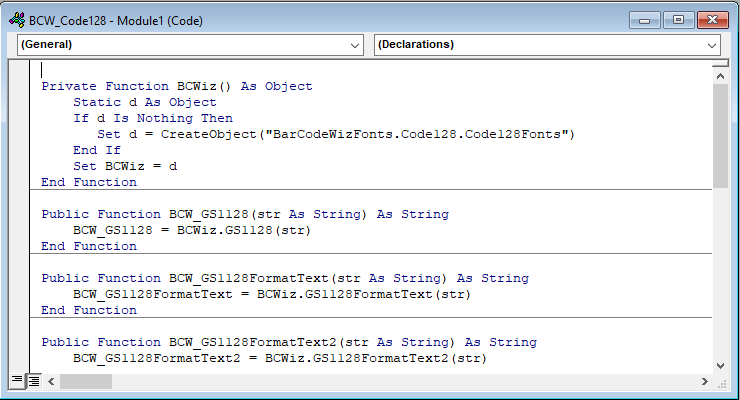Open the (General) object dropdown
Viewport: 740px width, 400px height.
coord(191,45)
